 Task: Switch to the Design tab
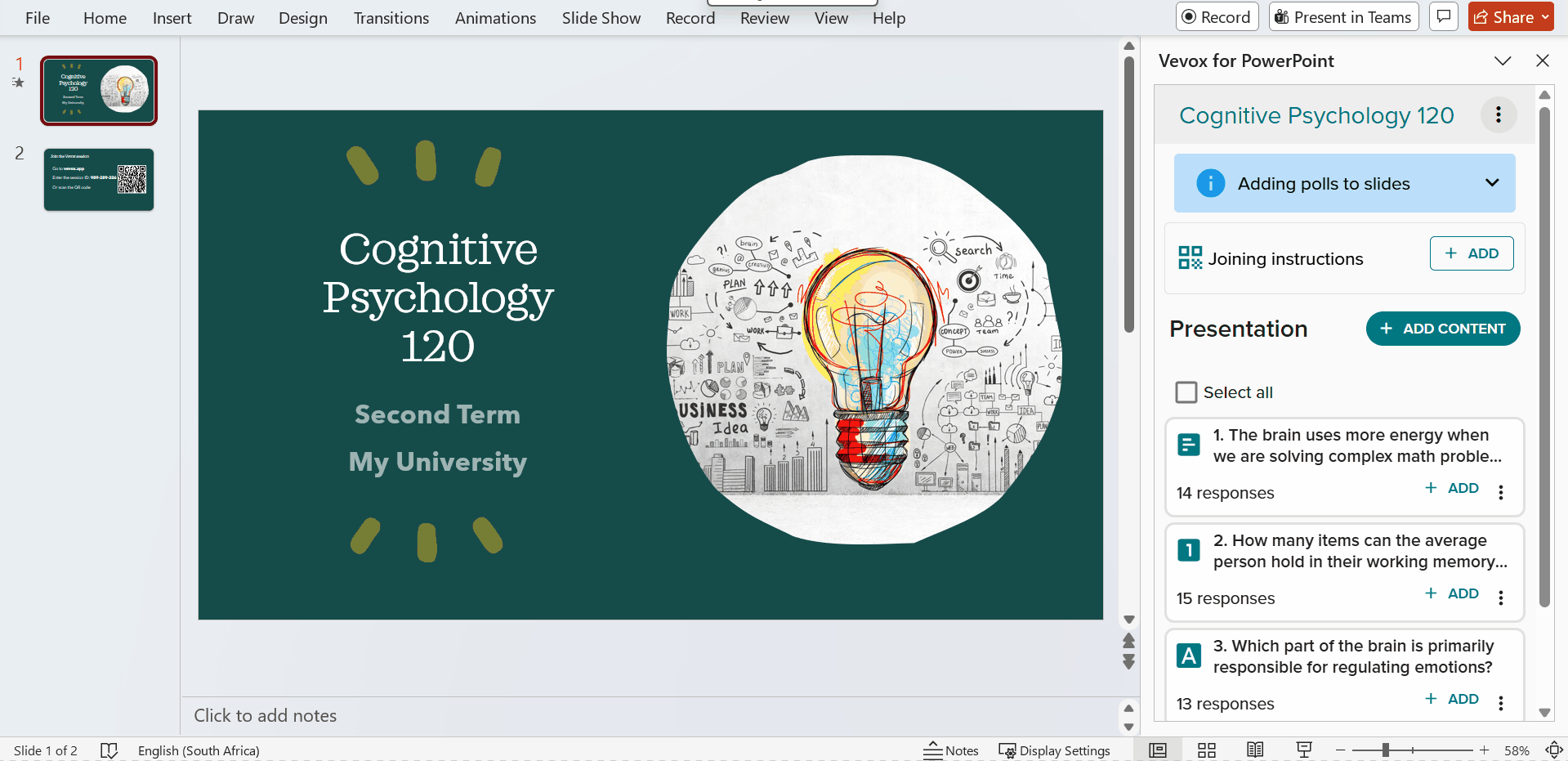click(302, 18)
